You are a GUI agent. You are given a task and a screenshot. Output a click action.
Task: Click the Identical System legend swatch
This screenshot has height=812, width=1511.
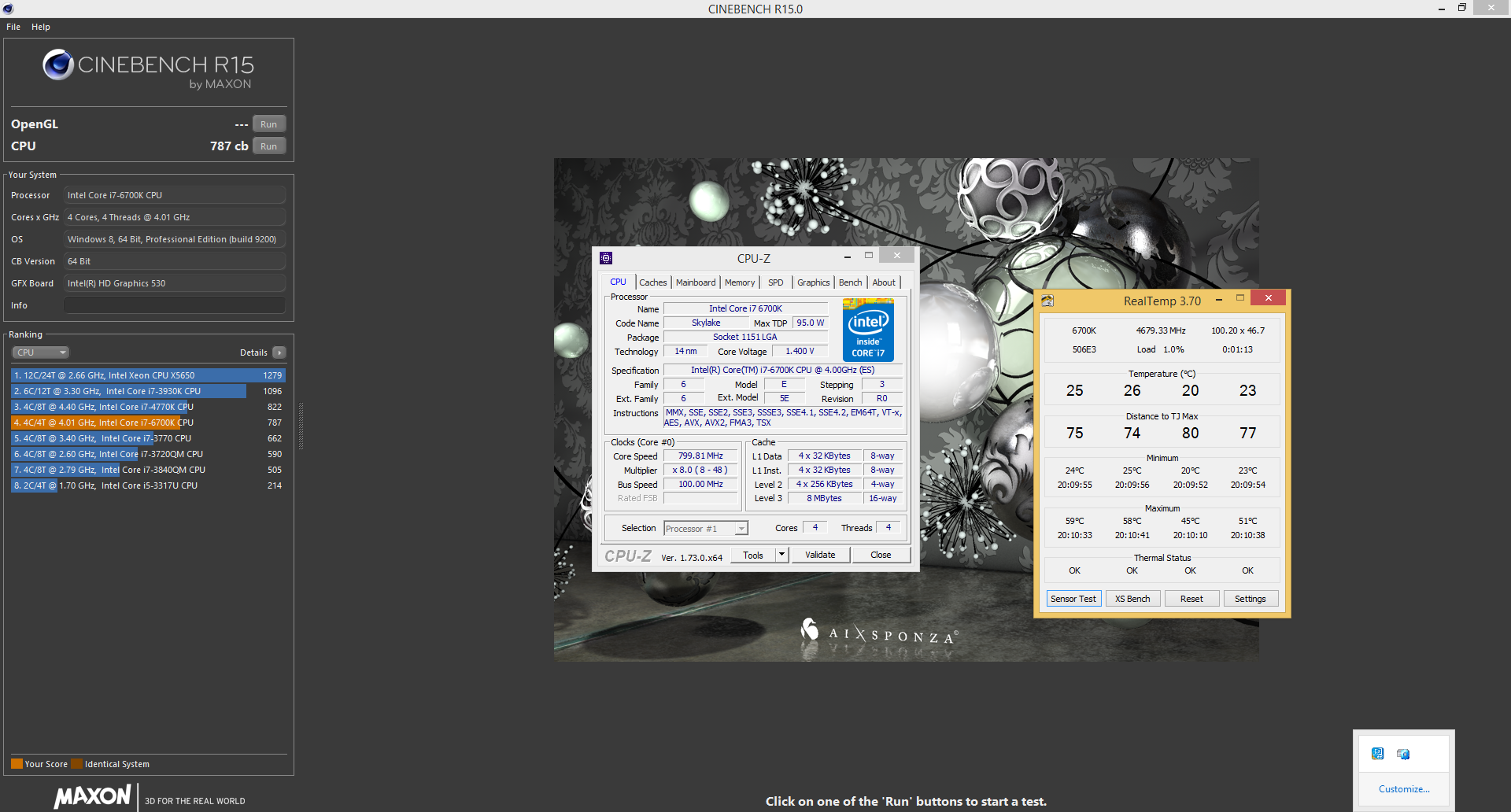pos(76,764)
